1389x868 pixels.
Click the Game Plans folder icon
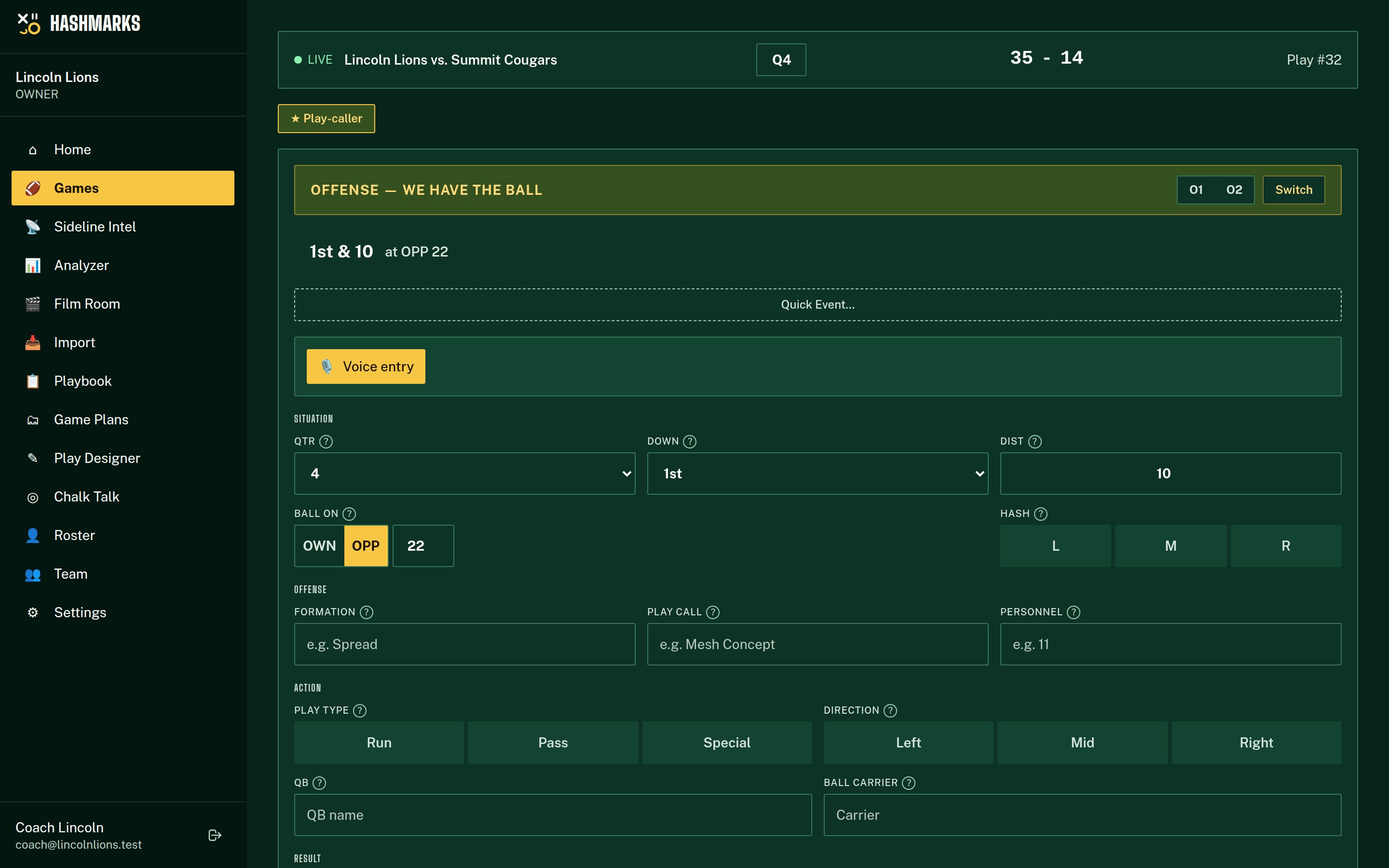pos(33,420)
